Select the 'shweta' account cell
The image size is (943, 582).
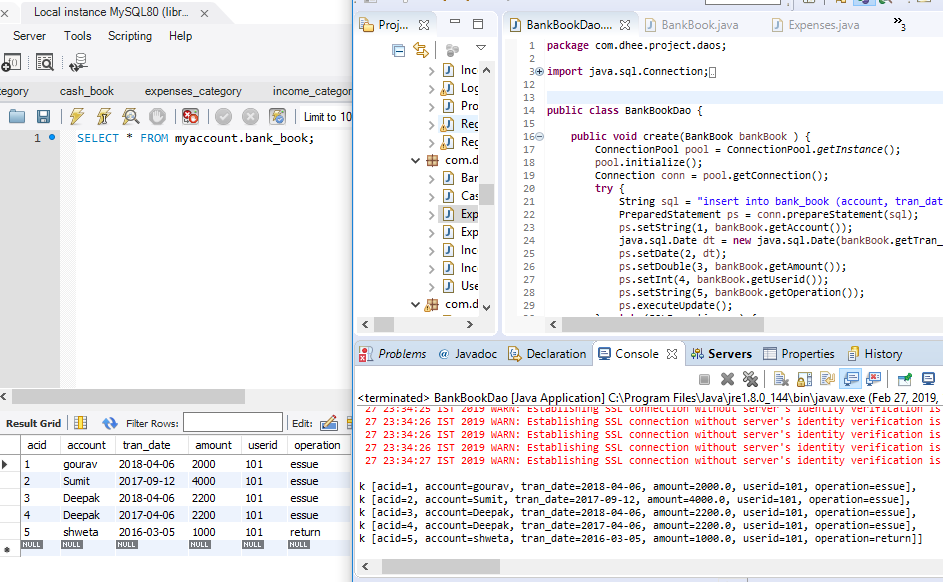[81, 532]
